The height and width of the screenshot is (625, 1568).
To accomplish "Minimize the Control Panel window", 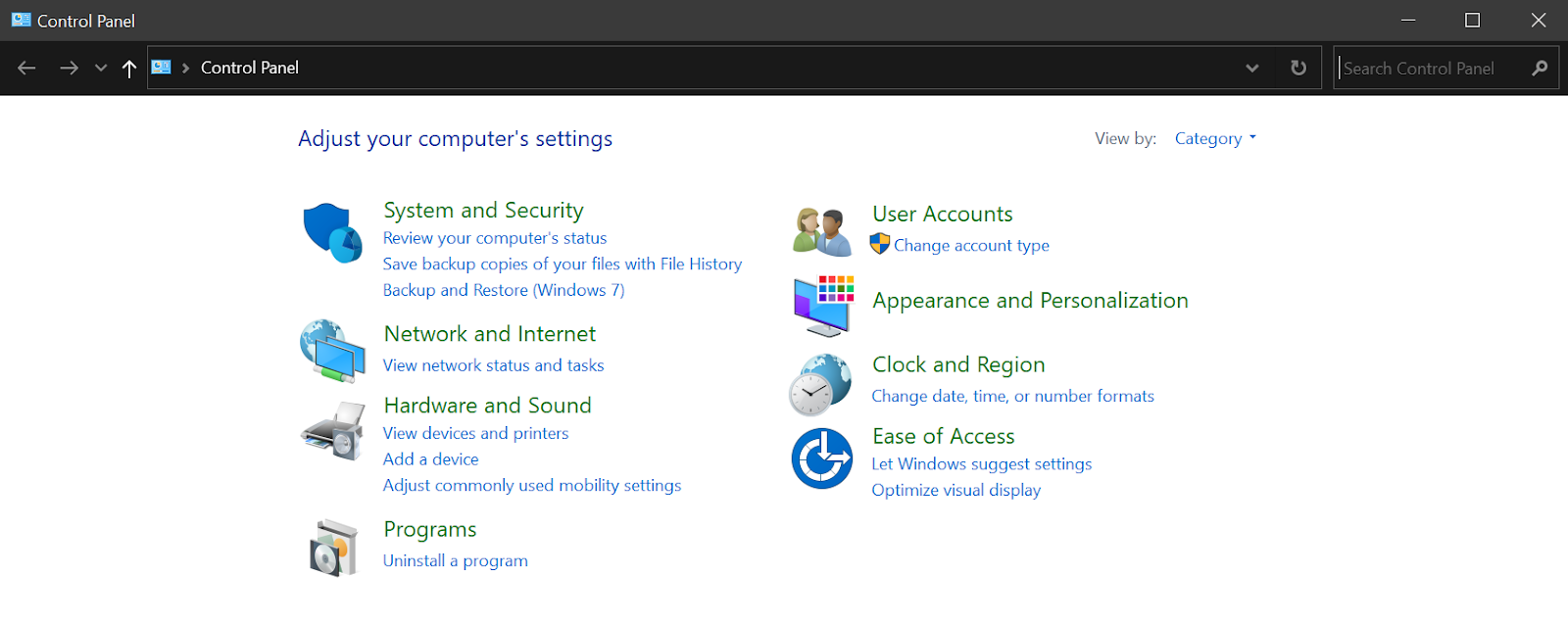I will tap(1408, 20).
